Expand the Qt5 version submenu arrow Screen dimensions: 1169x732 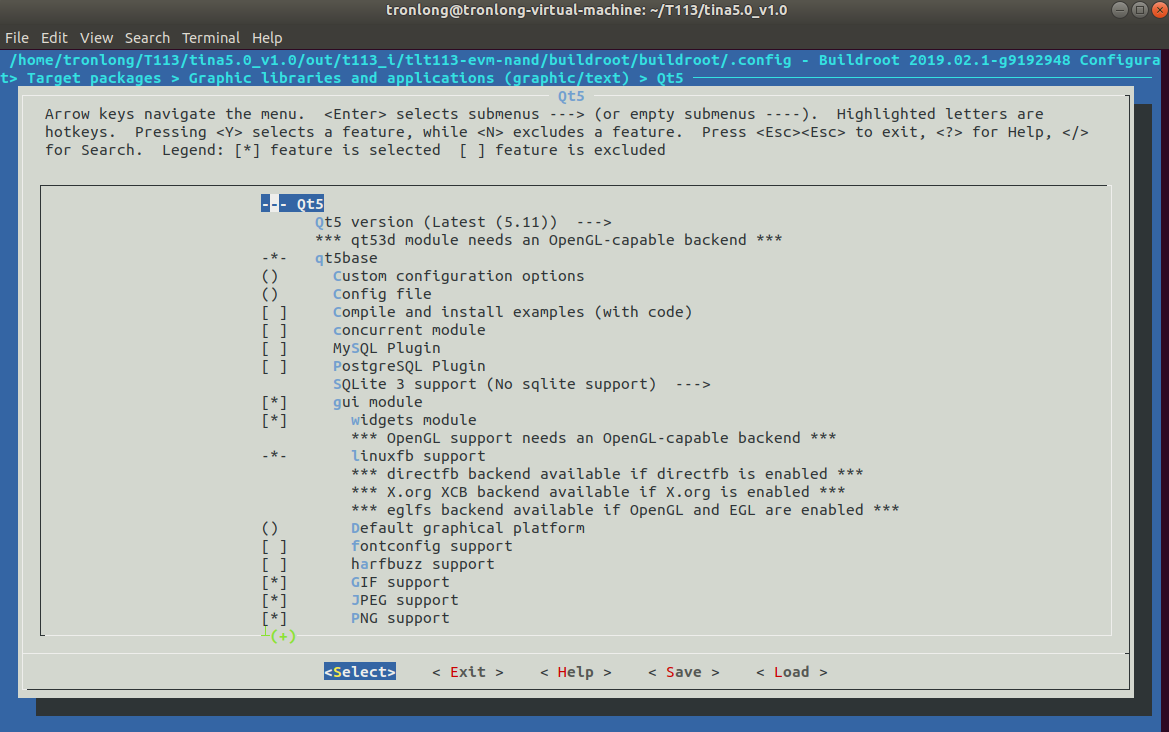[593, 222]
